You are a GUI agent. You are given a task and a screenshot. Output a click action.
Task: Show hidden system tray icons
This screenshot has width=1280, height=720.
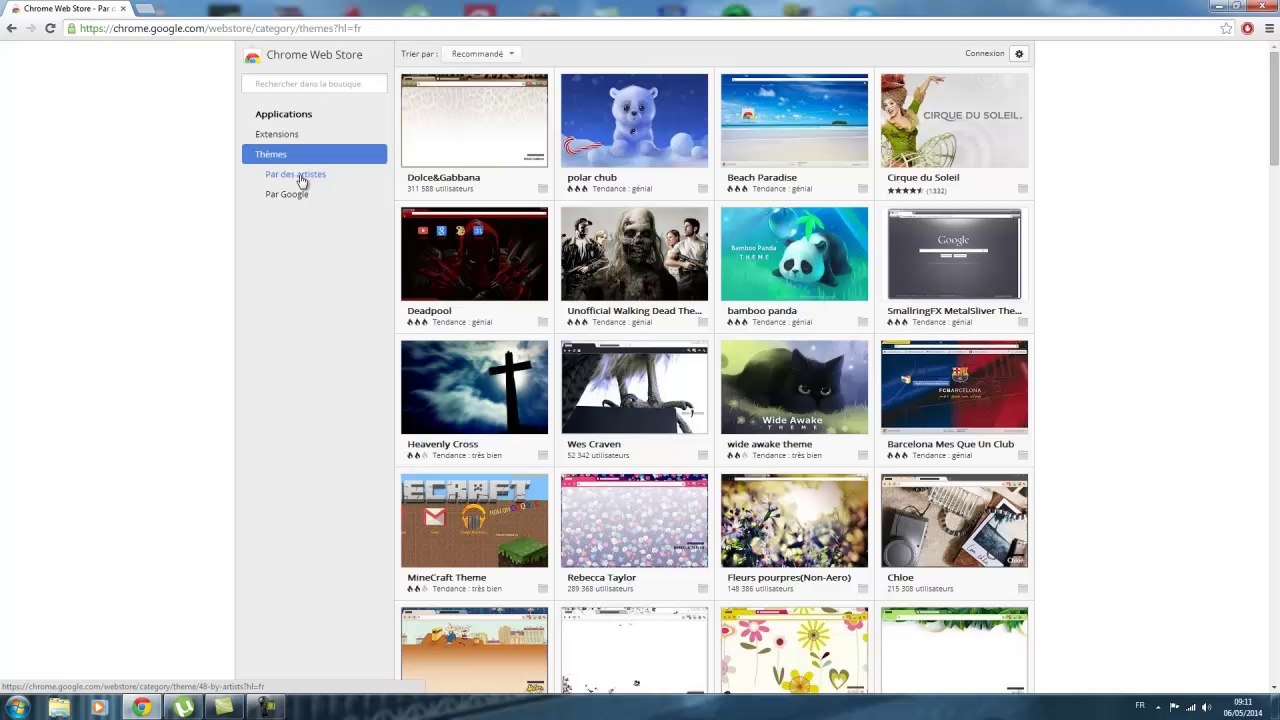pos(1159,706)
